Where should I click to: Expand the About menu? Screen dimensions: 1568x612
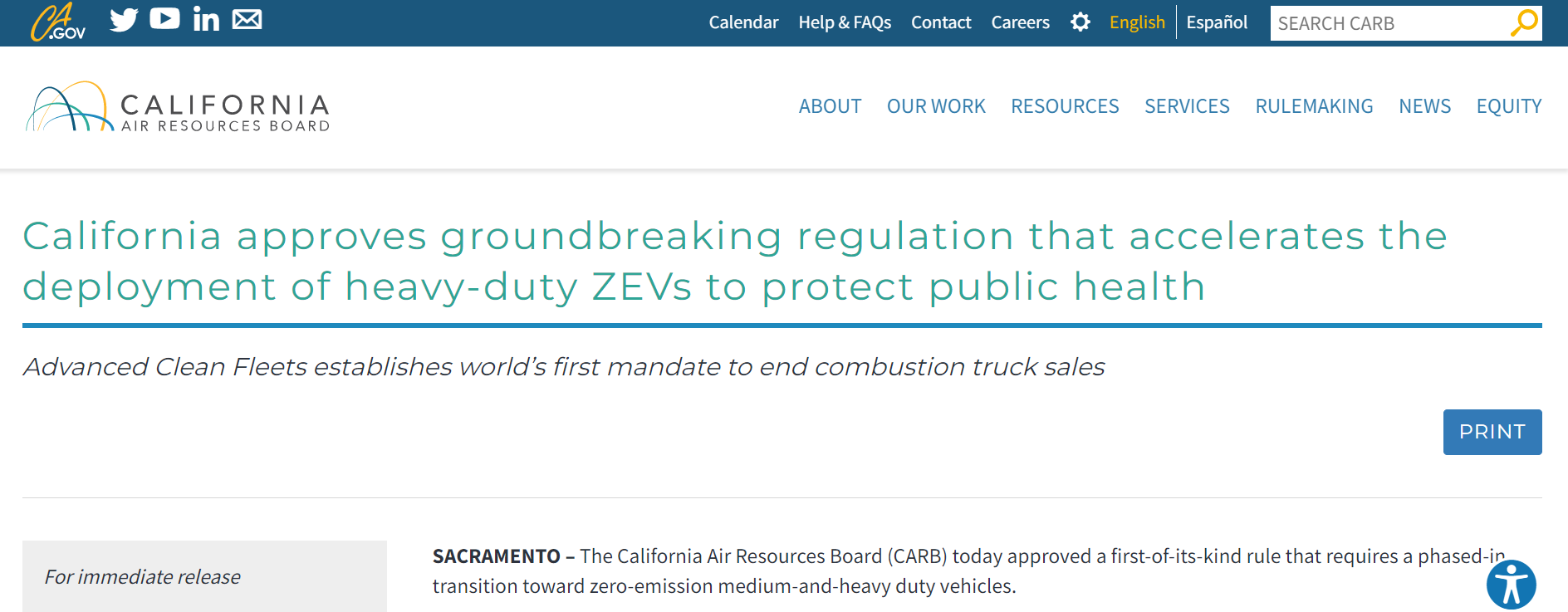click(x=830, y=106)
